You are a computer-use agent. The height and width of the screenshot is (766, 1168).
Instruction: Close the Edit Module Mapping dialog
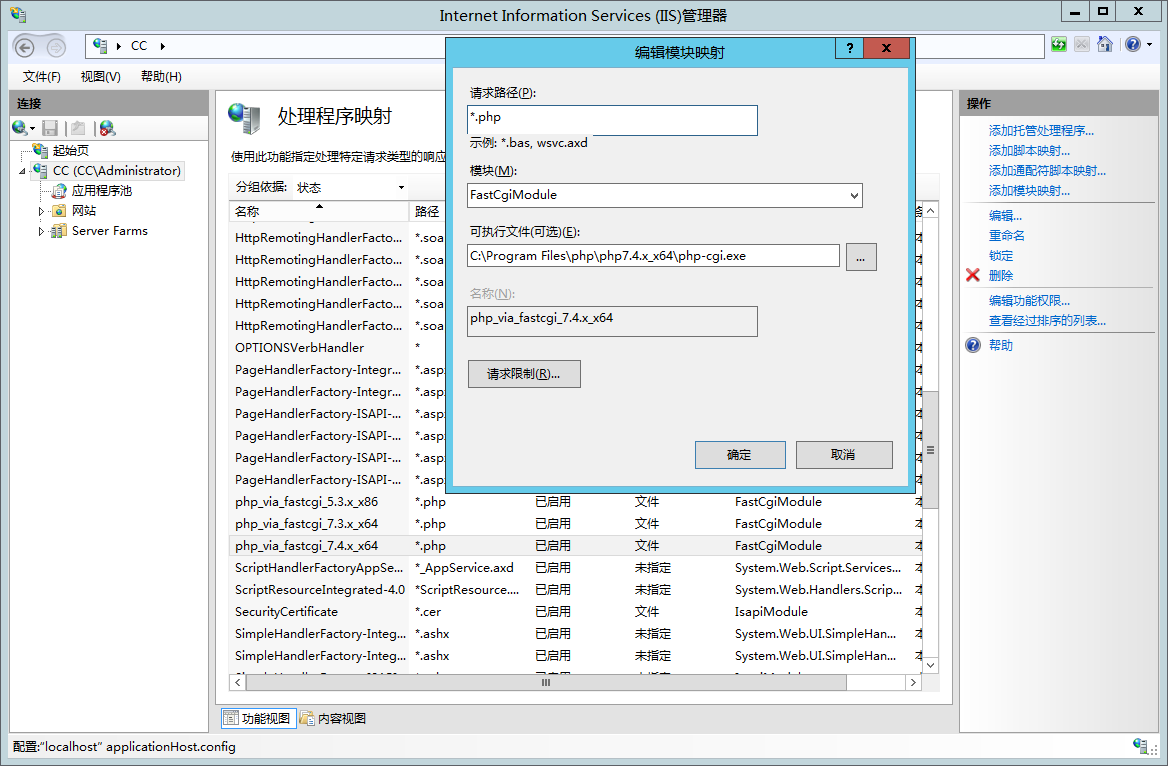(886, 48)
